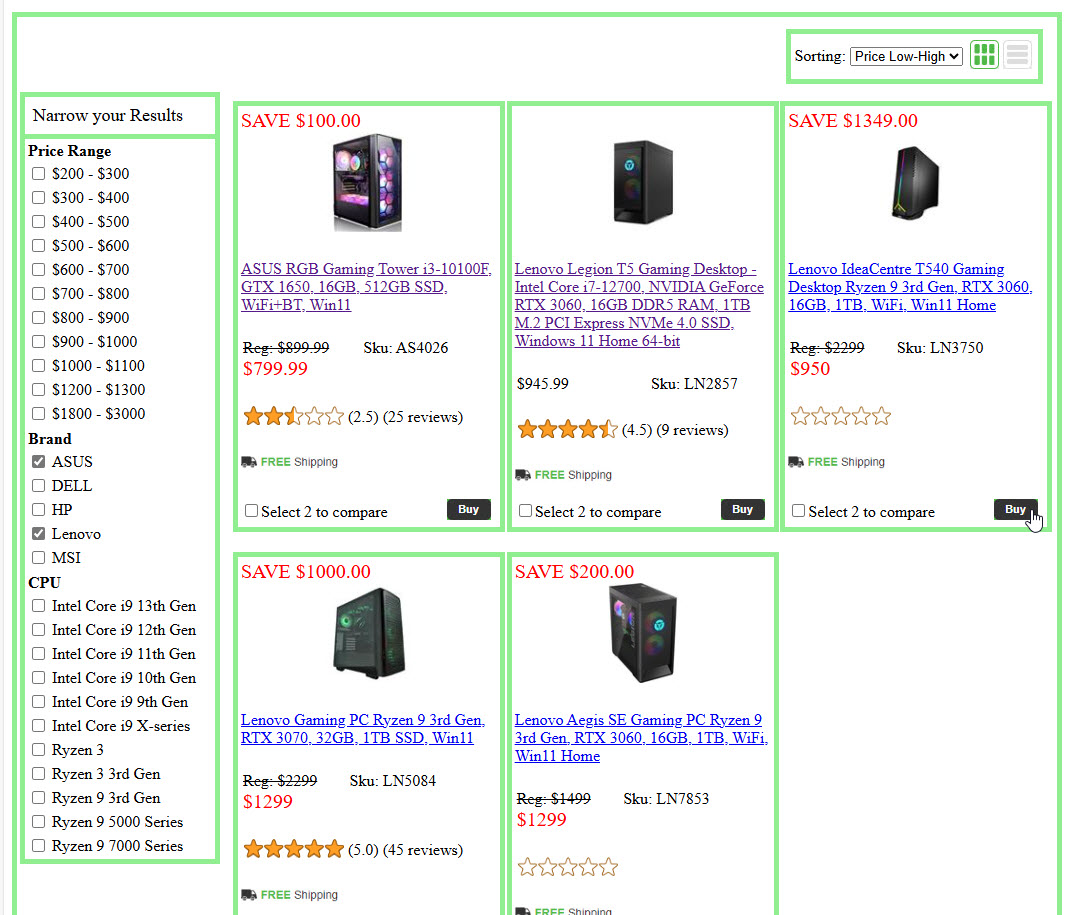Click star rating of Lenovo Legion T5
Image resolution: width=1084 pixels, height=915 pixels.
click(x=567, y=430)
